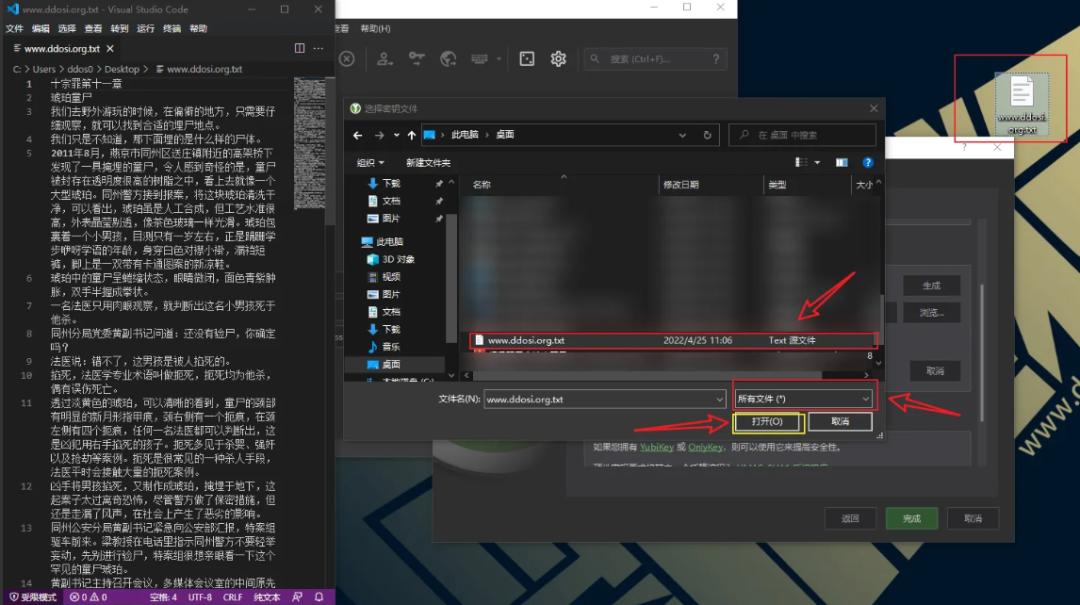Open the split editor icon in VS Code
The height and width of the screenshot is (605, 1080).
click(300, 48)
